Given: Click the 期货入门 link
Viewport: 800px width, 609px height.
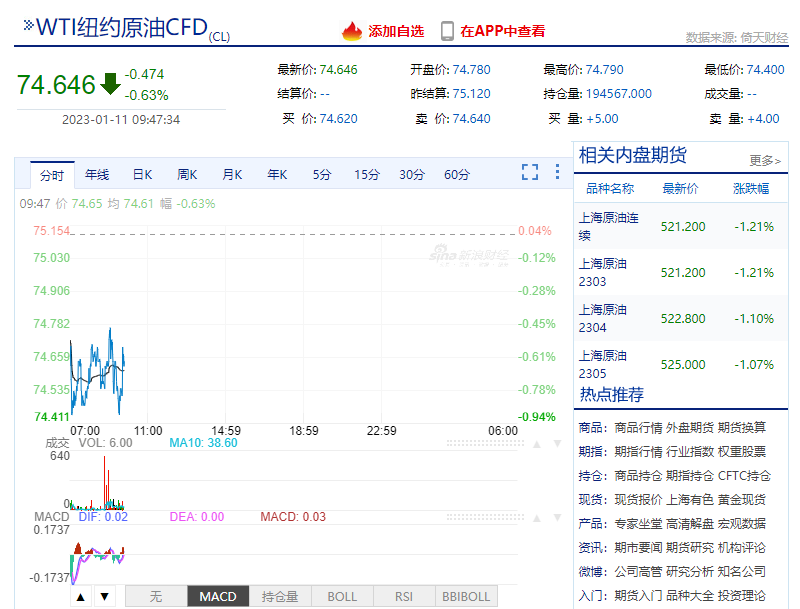Looking at the screenshot, I should (638, 596).
